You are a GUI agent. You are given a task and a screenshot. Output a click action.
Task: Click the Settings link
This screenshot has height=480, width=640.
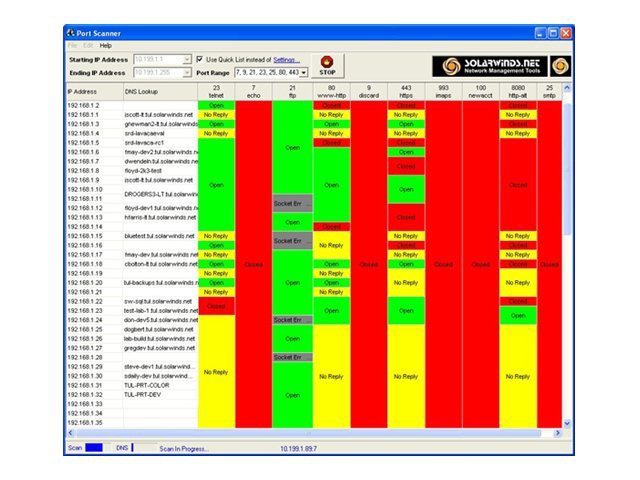(x=286, y=60)
